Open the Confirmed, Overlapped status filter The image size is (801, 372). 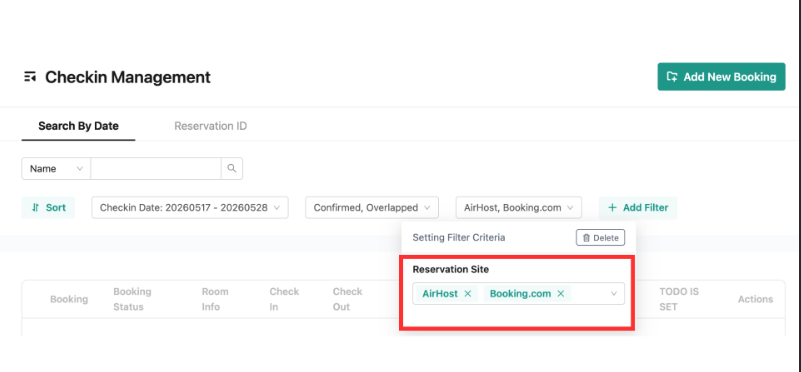[x=372, y=207]
